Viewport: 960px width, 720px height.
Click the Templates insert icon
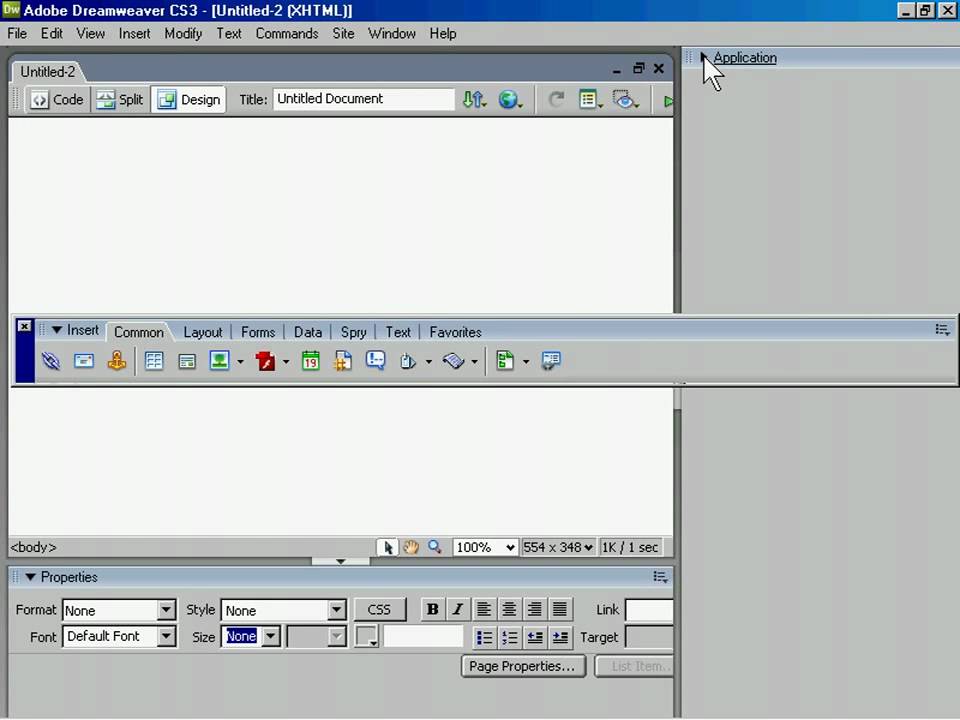505,361
